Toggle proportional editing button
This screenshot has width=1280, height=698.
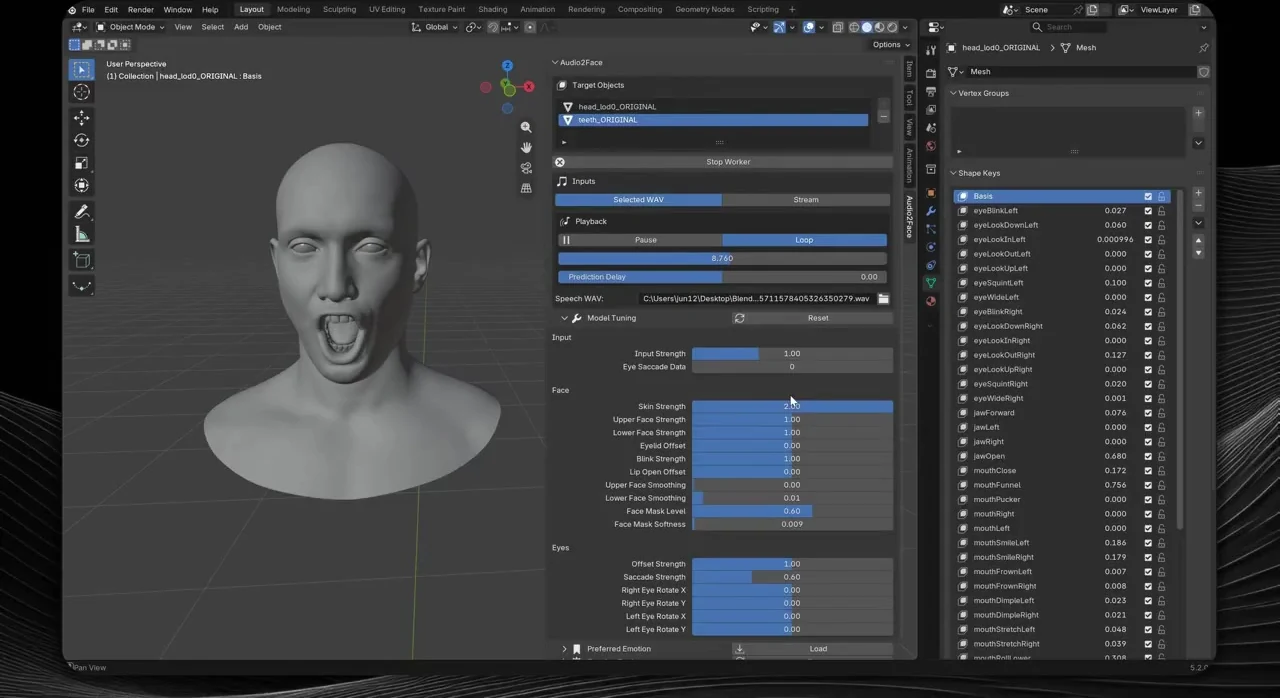pos(530,27)
